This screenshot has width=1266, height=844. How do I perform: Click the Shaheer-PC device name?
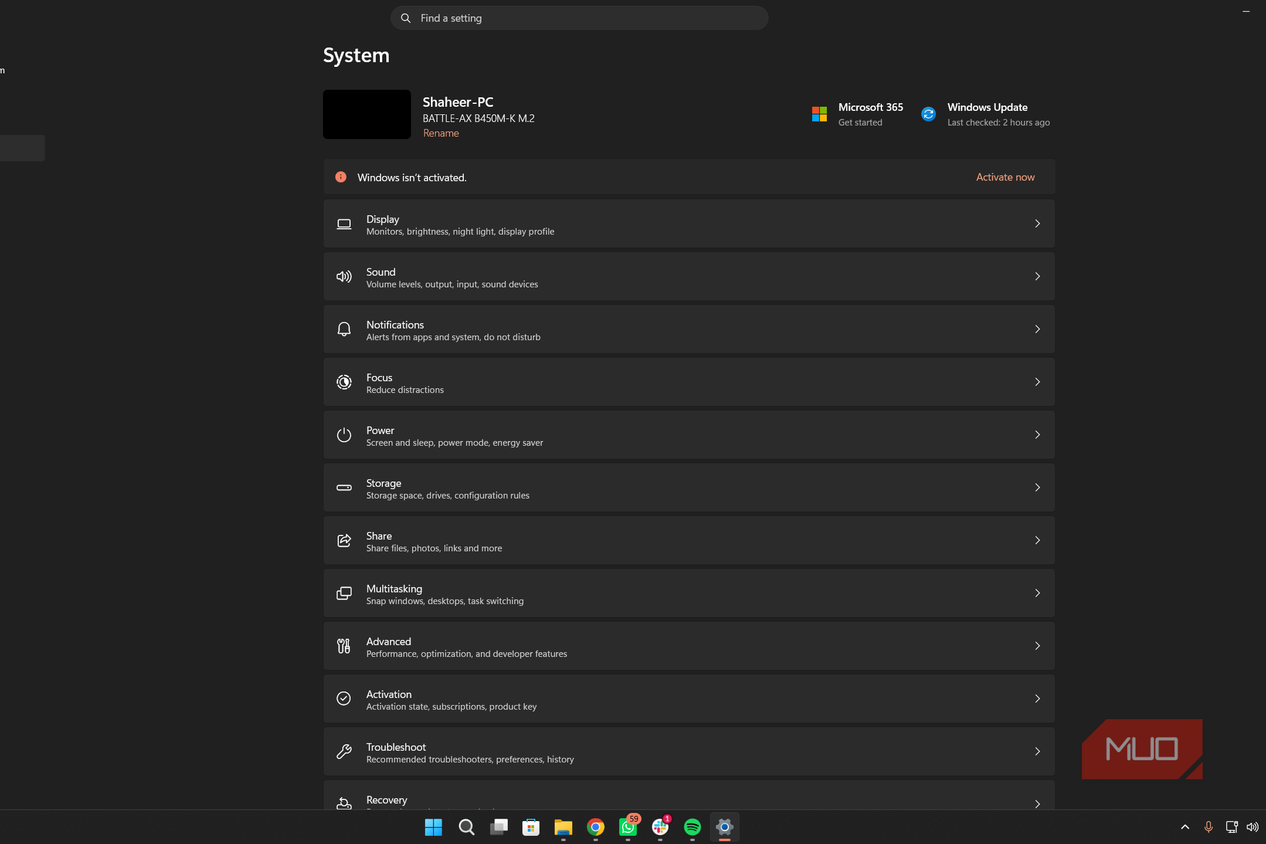click(458, 102)
